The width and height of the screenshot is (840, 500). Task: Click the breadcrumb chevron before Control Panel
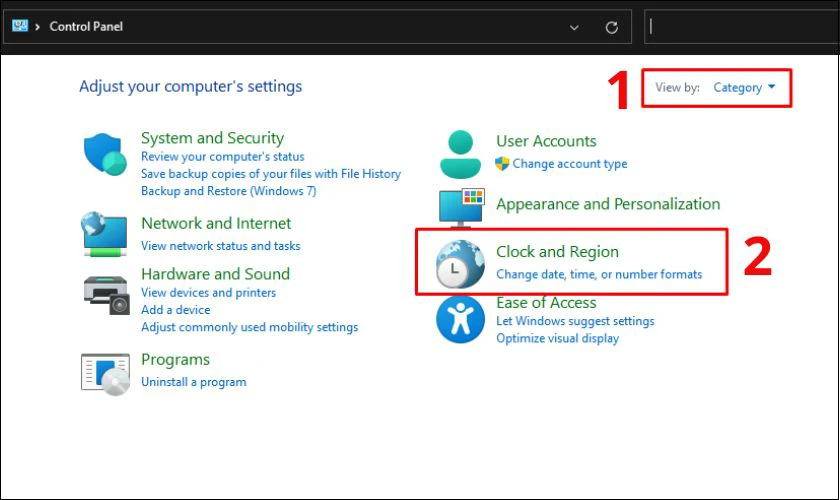tap(37, 27)
